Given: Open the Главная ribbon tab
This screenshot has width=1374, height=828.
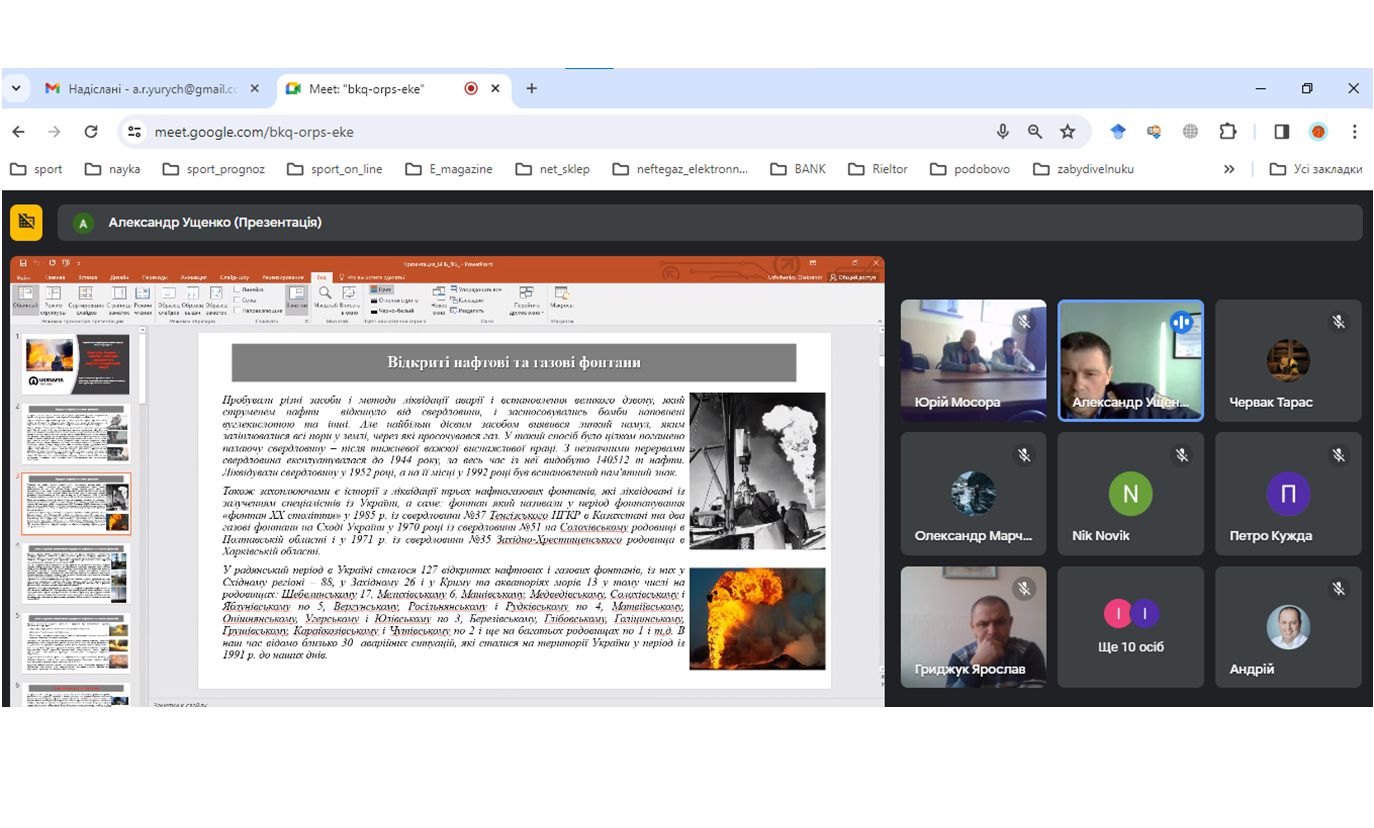Looking at the screenshot, I should 56,277.
